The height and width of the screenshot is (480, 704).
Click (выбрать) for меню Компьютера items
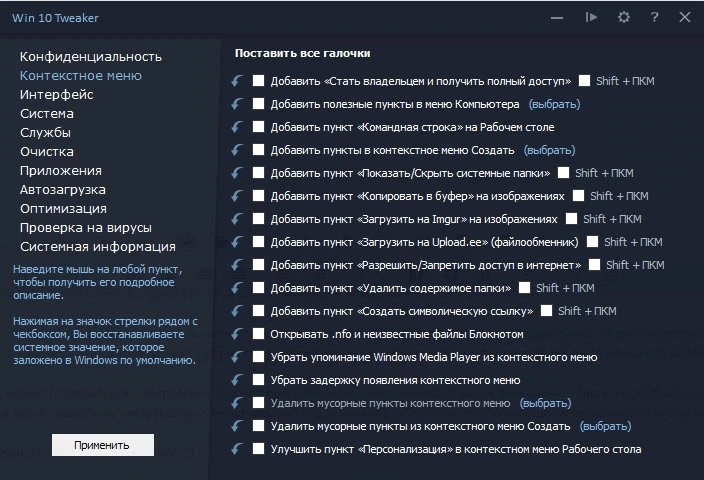click(x=554, y=104)
